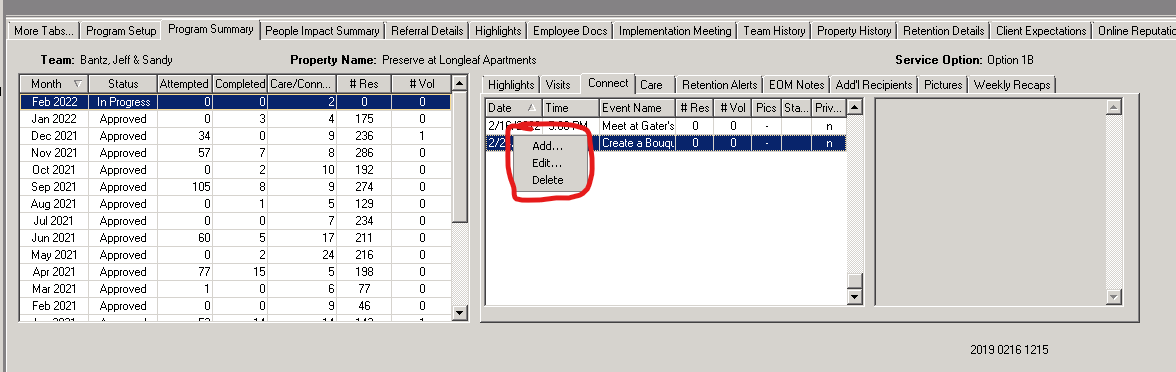Open the Add'l Recipients sub-tab

[874, 85]
